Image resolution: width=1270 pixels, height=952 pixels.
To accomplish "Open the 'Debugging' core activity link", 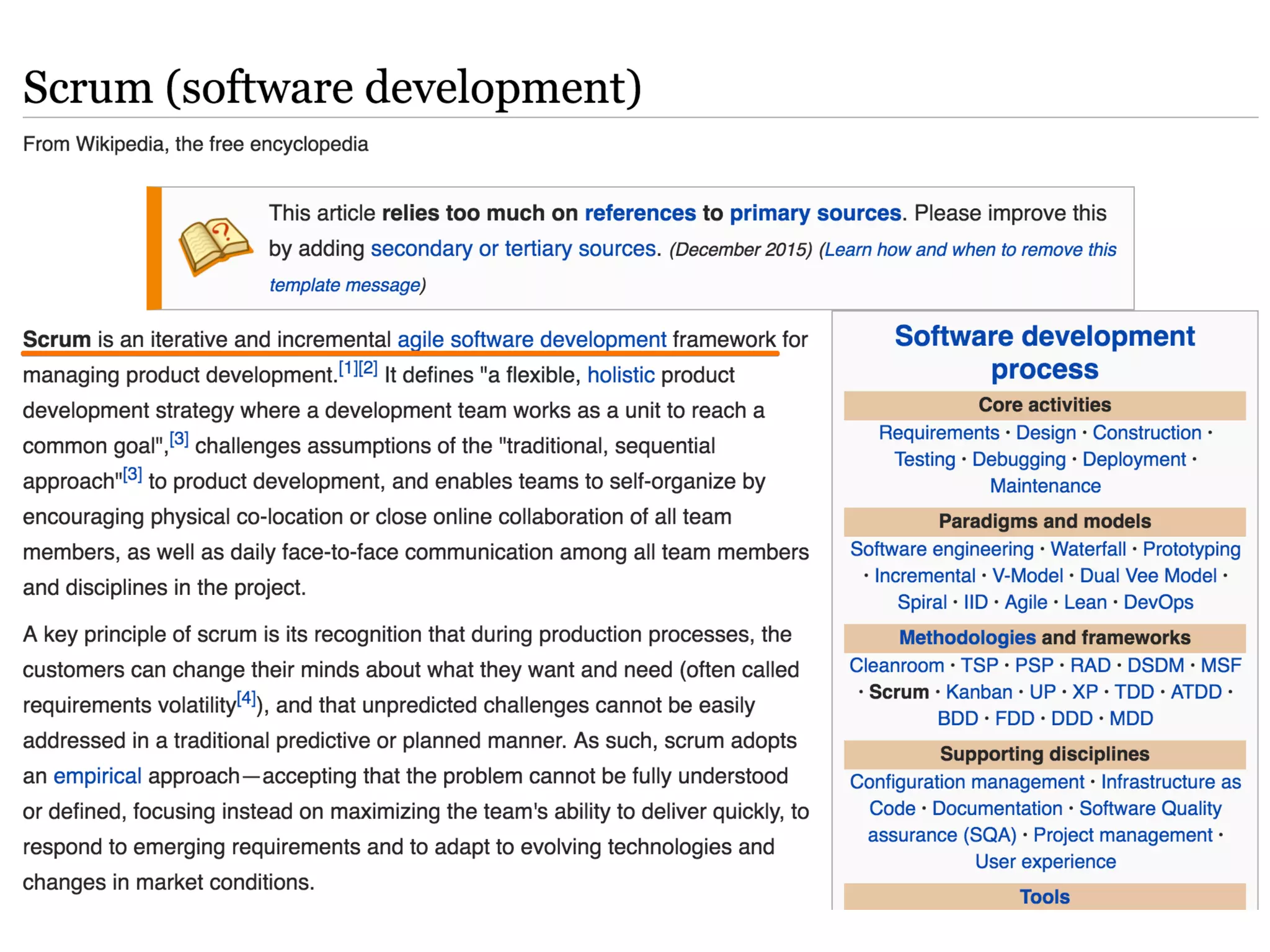I will pos(1018,459).
